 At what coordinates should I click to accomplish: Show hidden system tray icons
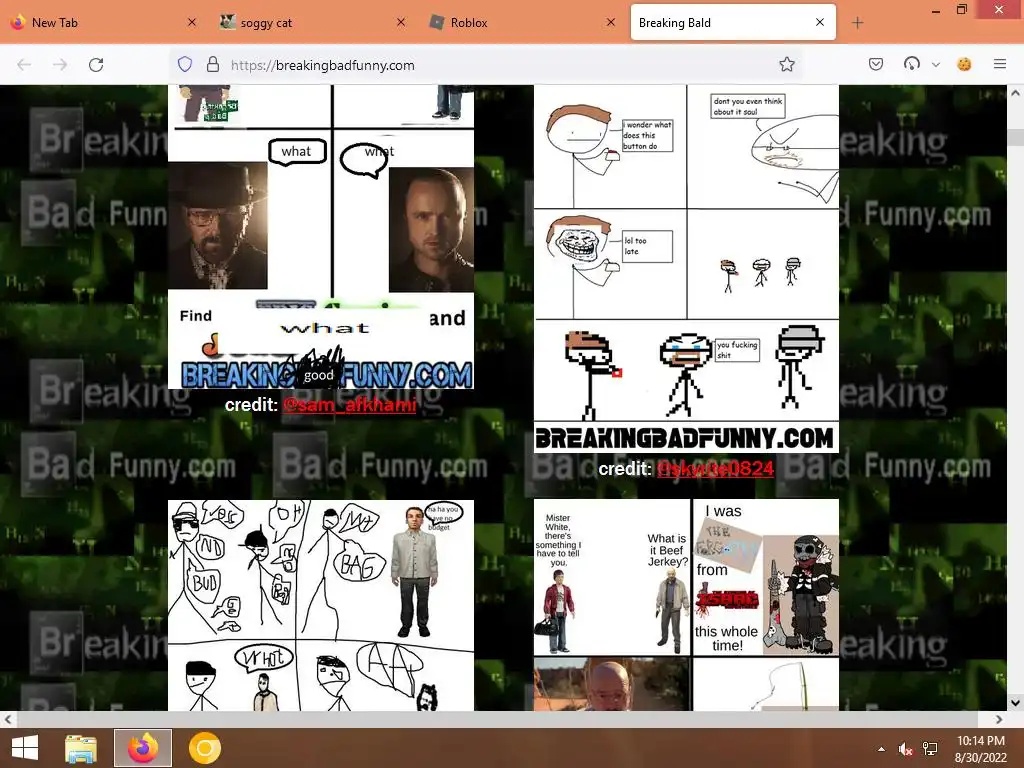882,748
